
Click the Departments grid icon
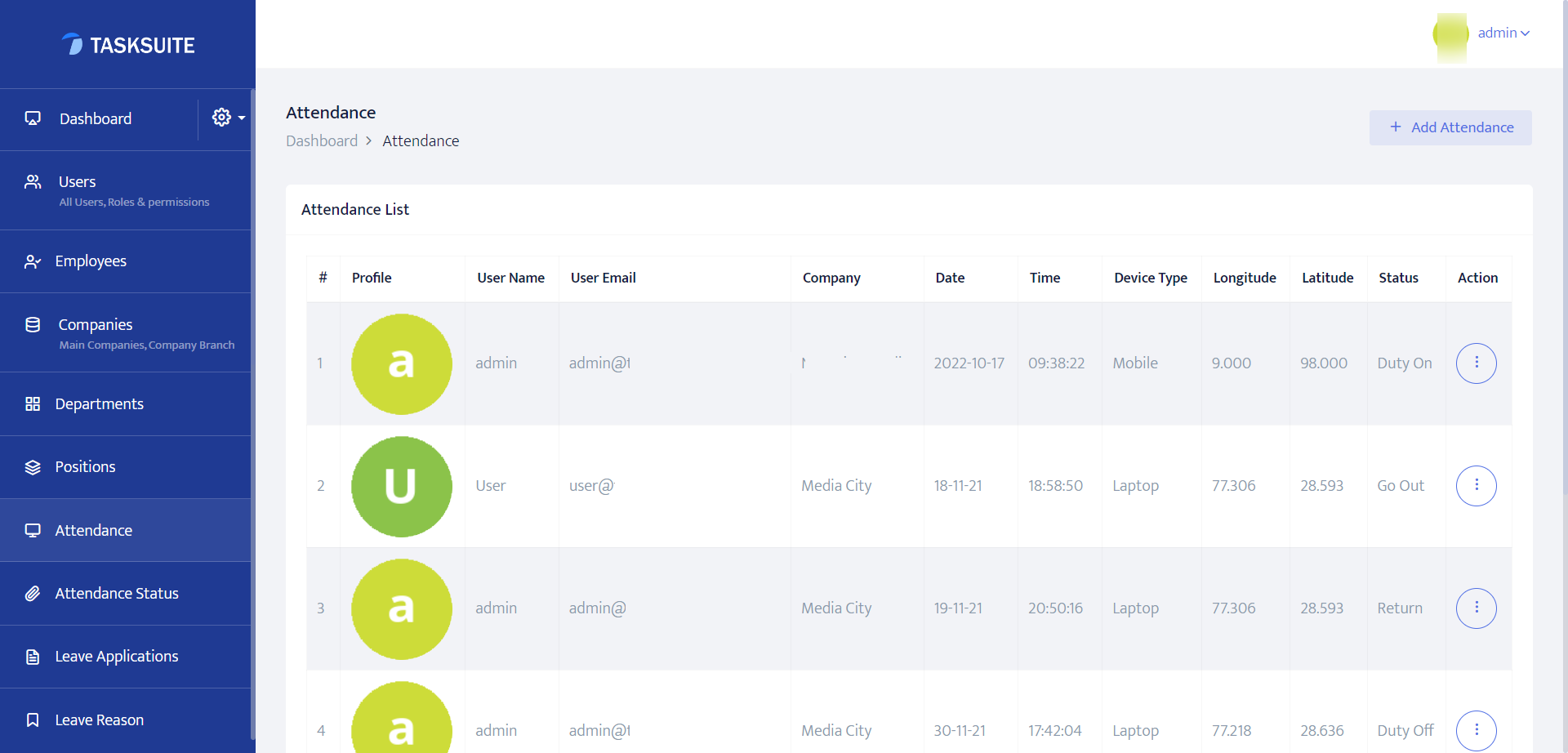pyautogui.click(x=33, y=404)
